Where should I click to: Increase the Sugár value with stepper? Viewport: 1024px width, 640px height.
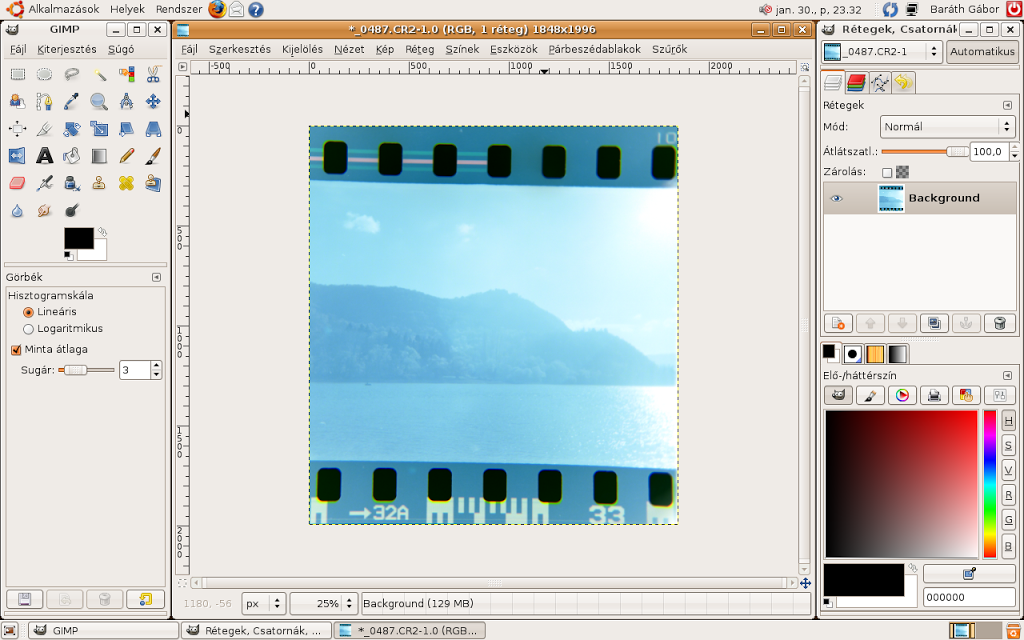pos(156,366)
